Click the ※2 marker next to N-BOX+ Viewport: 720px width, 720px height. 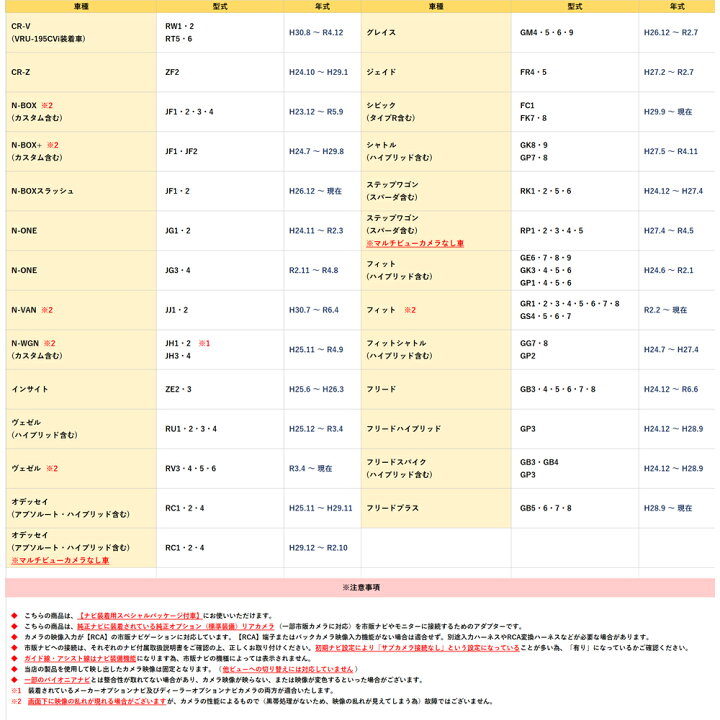[53, 145]
